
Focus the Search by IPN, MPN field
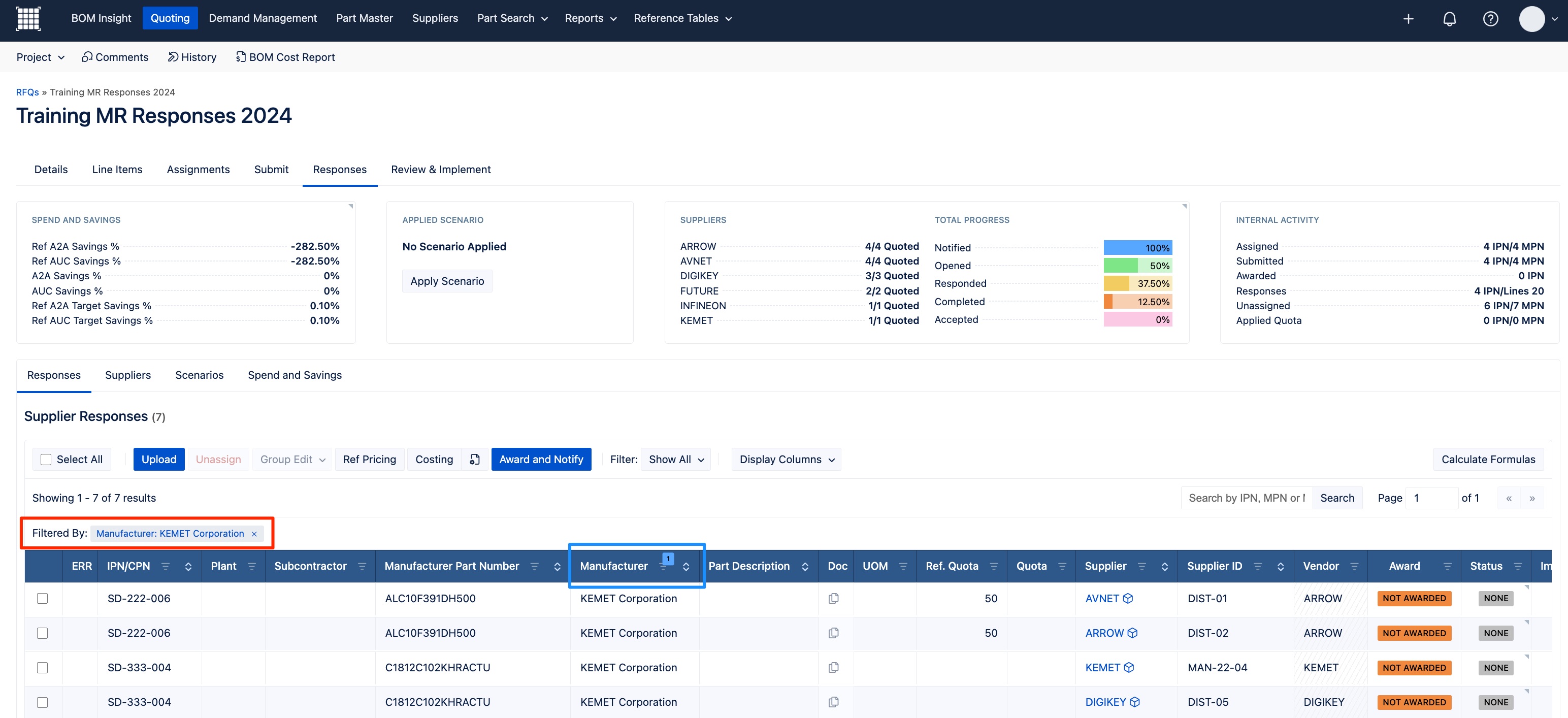pyautogui.click(x=1247, y=498)
